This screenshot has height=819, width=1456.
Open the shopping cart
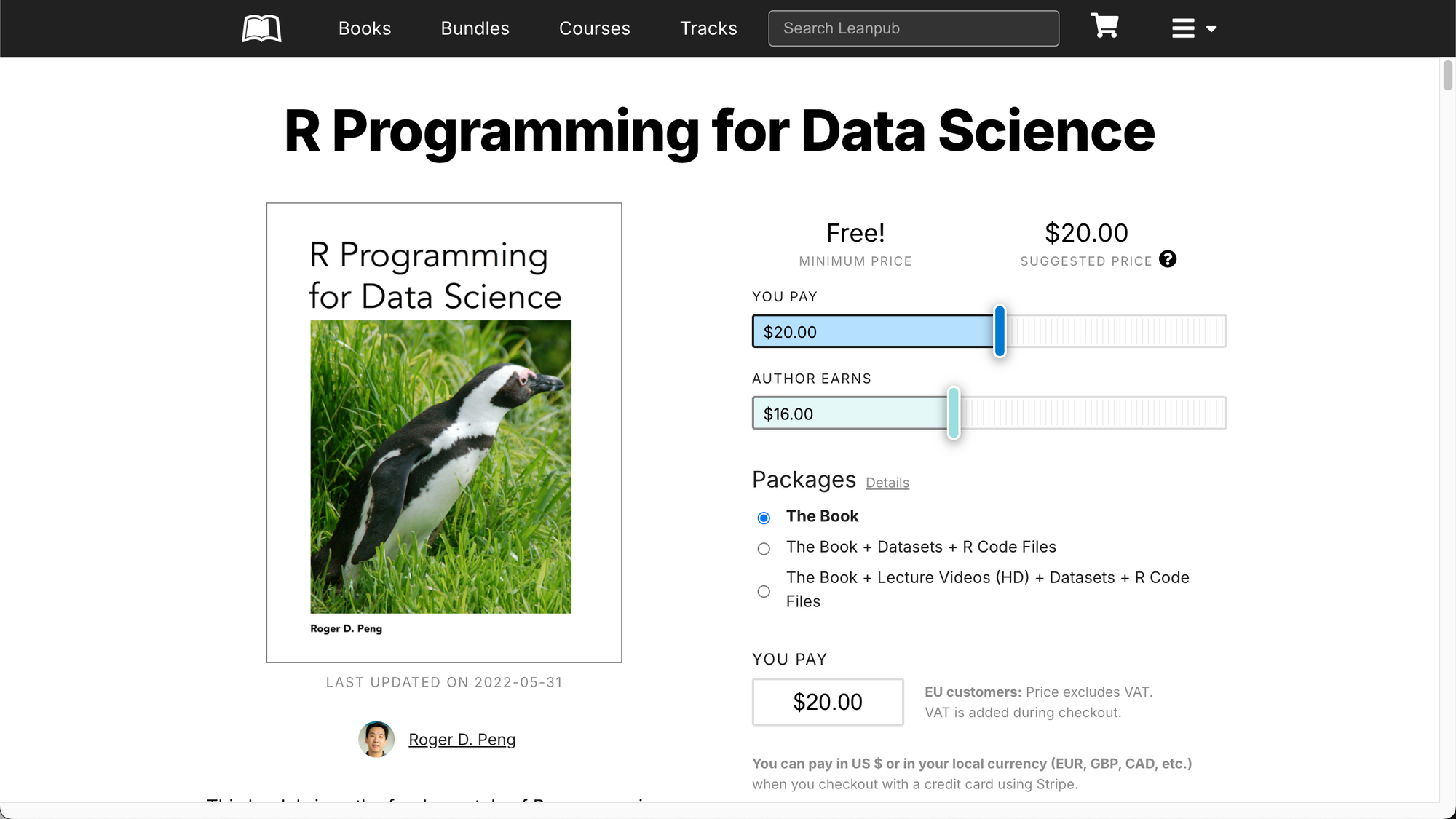[1104, 26]
